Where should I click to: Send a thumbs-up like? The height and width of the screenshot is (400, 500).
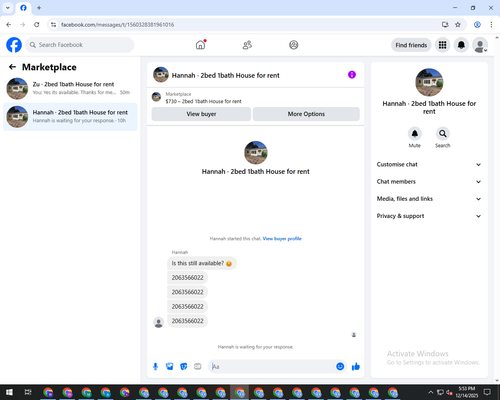[x=356, y=367]
